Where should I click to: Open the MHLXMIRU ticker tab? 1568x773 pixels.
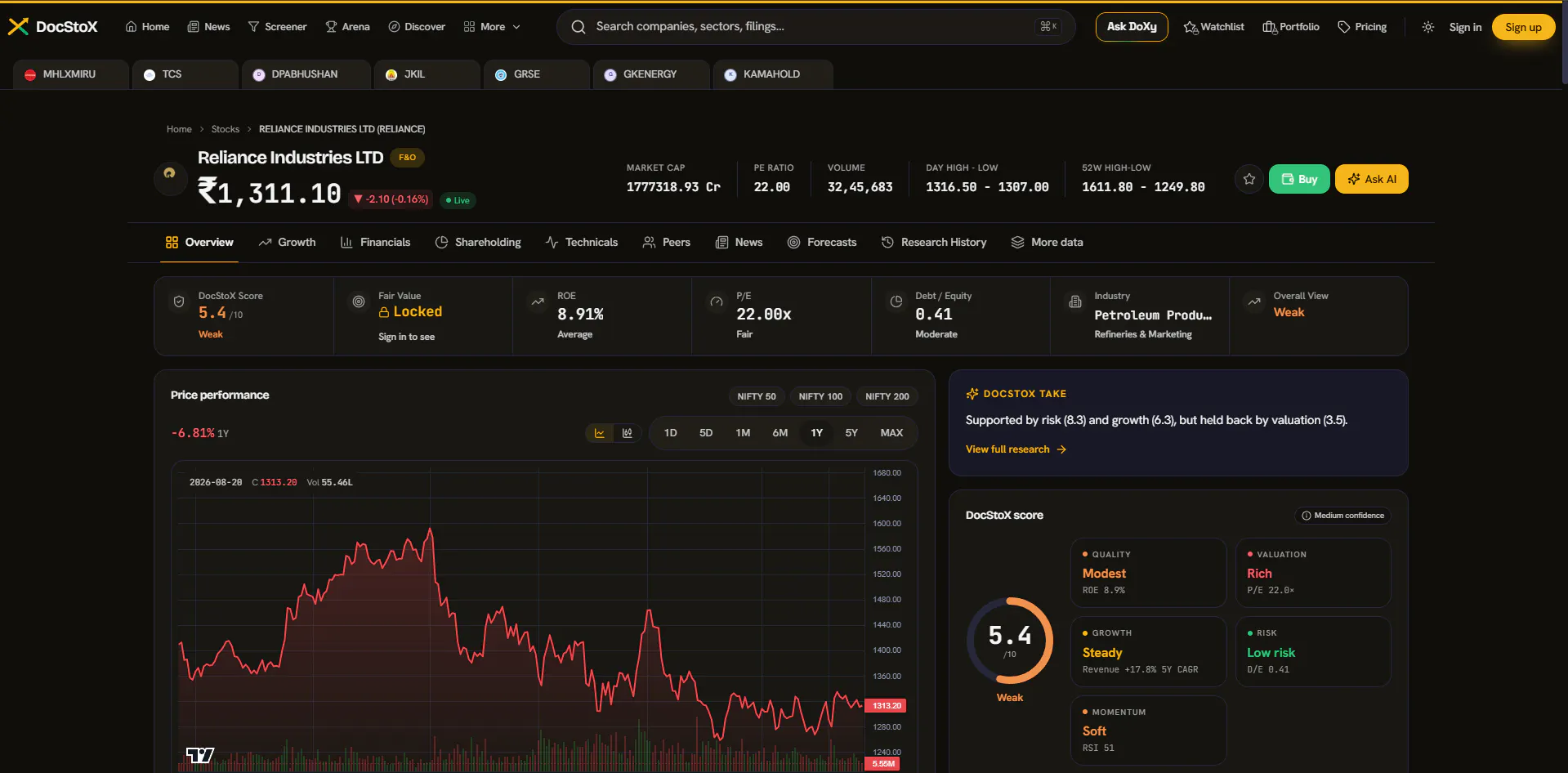pyautogui.click(x=71, y=74)
